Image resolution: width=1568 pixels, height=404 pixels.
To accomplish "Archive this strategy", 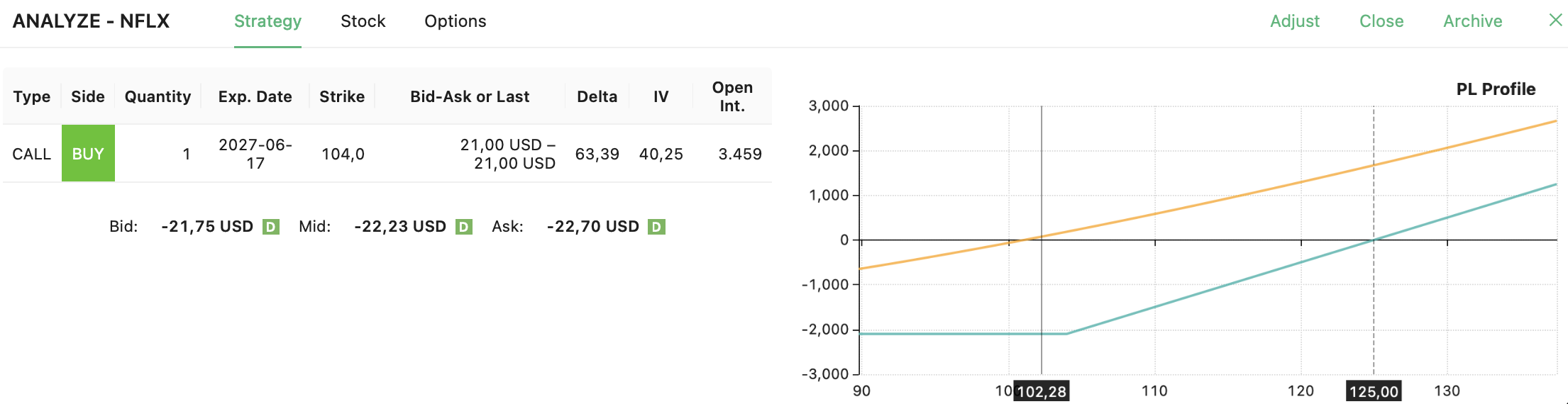I will coord(1472,21).
